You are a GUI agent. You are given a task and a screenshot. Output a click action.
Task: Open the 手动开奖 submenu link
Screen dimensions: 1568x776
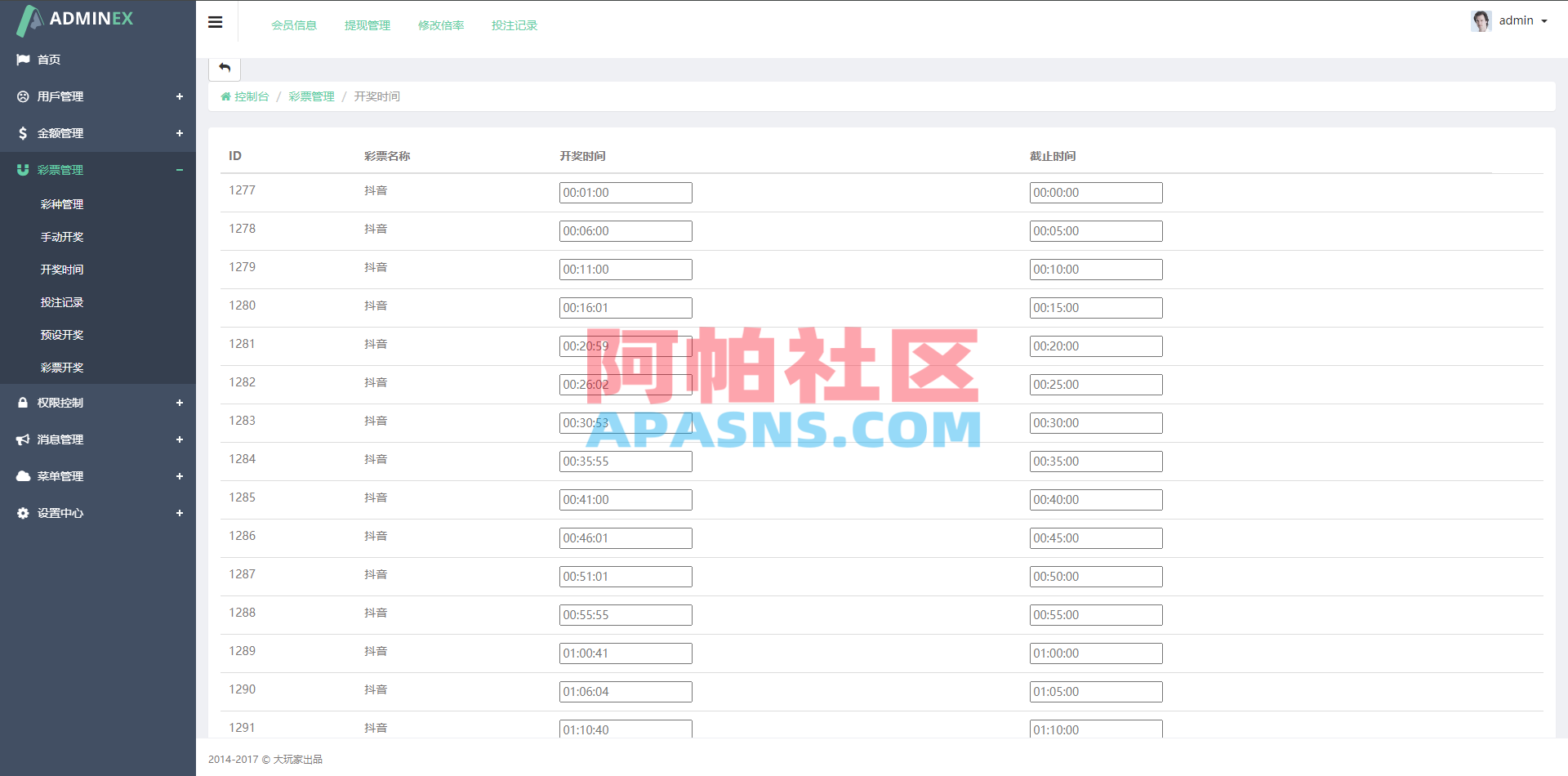click(62, 237)
